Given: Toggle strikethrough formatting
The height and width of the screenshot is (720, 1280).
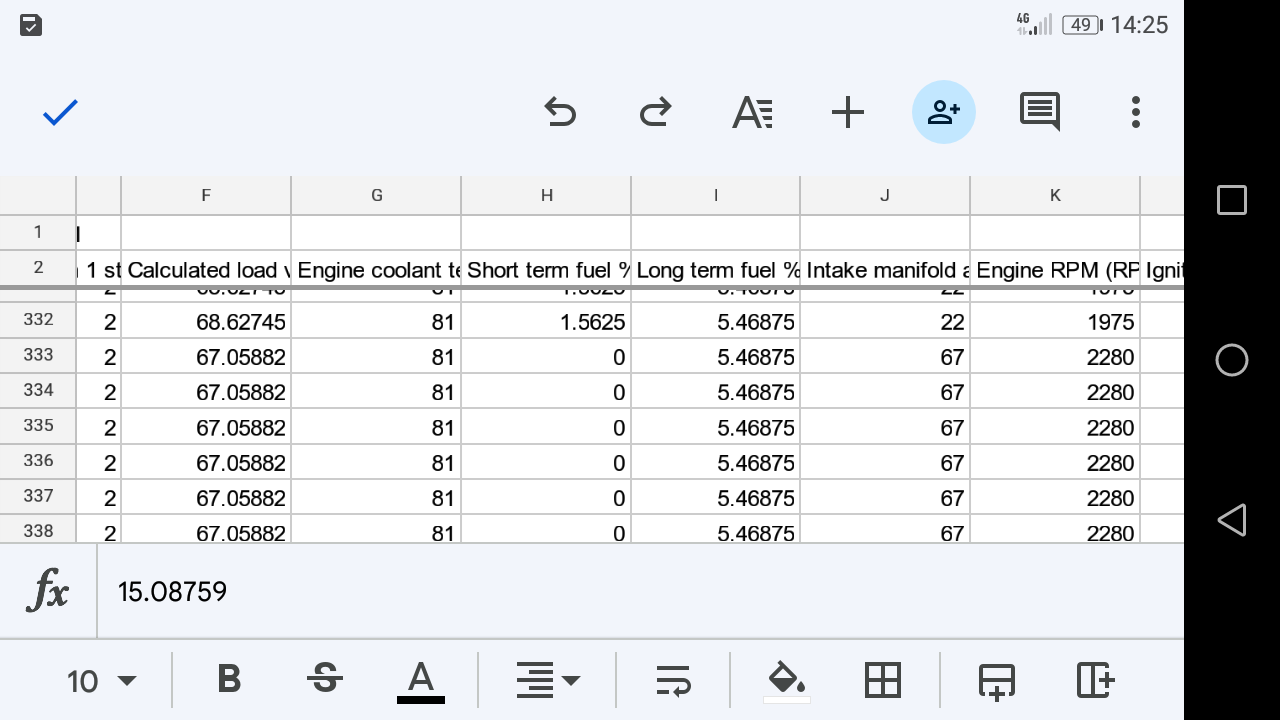Looking at the screenshot, I should click(324, 680).
